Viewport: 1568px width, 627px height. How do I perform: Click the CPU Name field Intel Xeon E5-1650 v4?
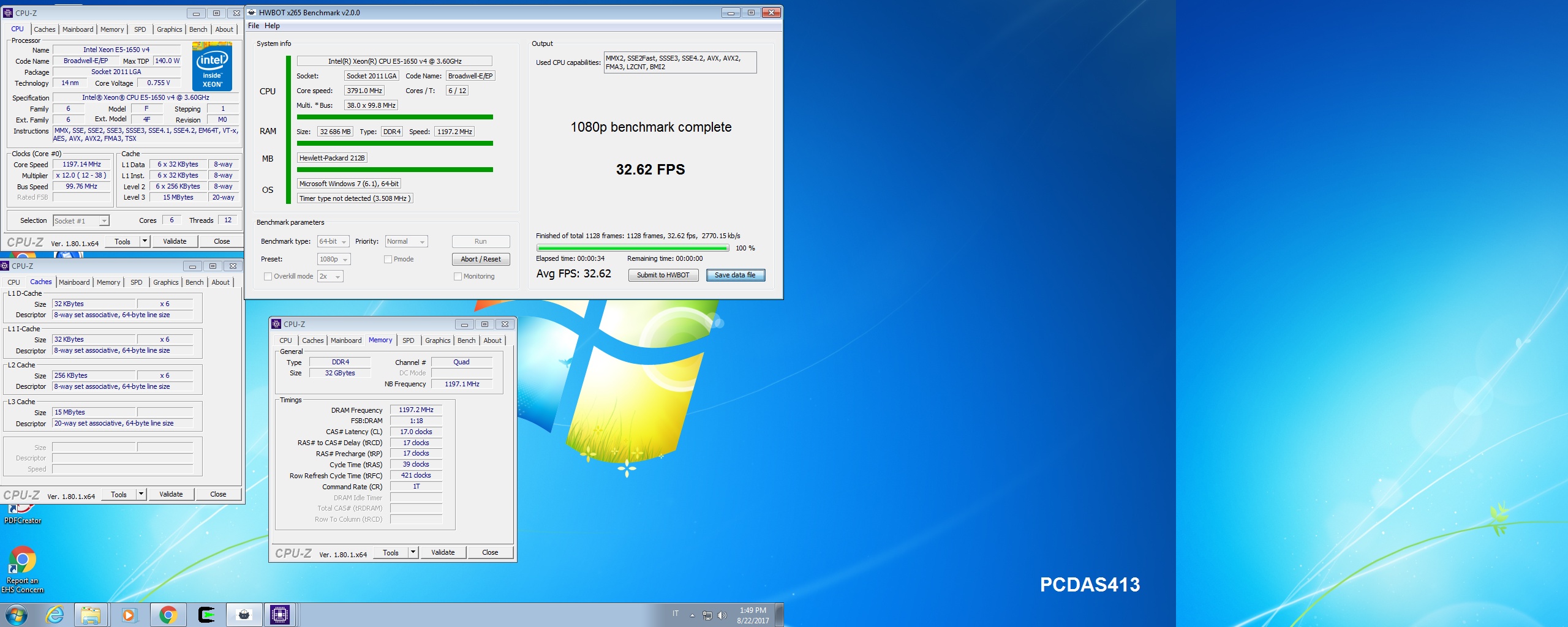tap(116, 50)
